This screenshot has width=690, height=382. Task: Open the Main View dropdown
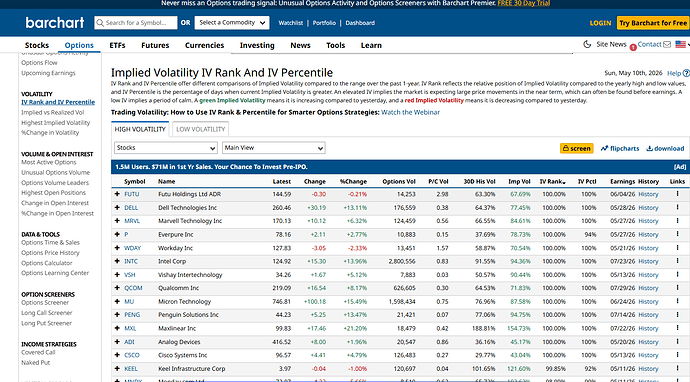(273, 148)
